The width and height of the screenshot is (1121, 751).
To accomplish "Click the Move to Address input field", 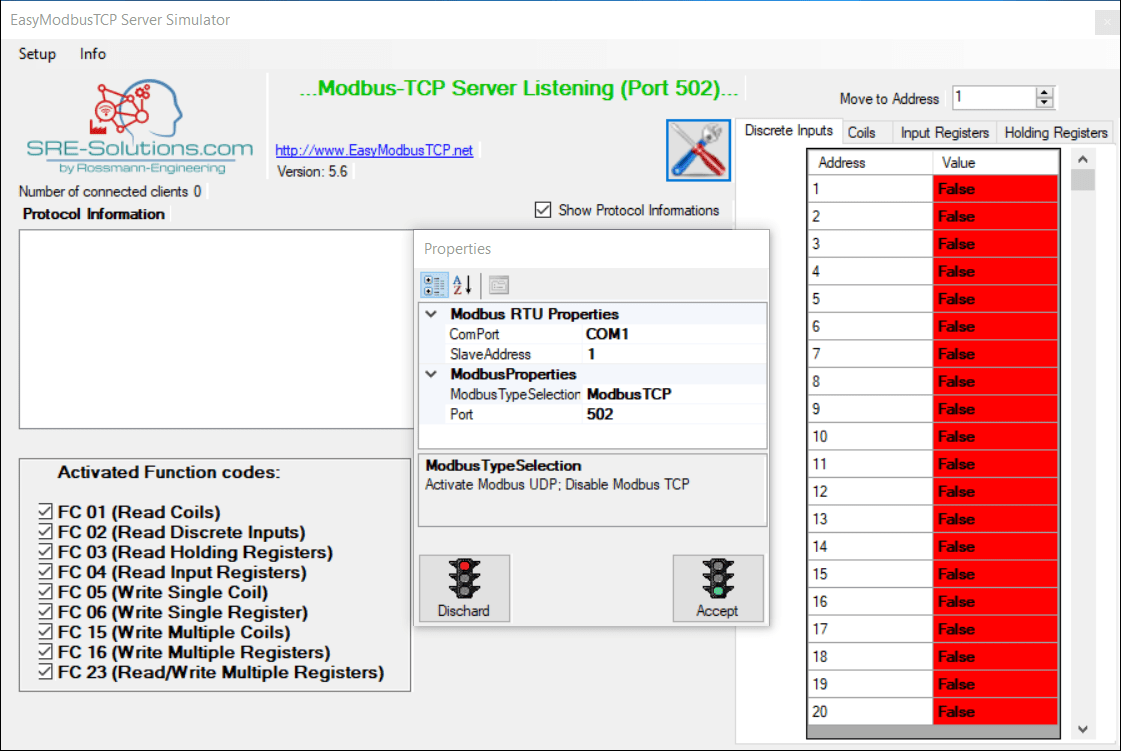I will click(990, 97).
